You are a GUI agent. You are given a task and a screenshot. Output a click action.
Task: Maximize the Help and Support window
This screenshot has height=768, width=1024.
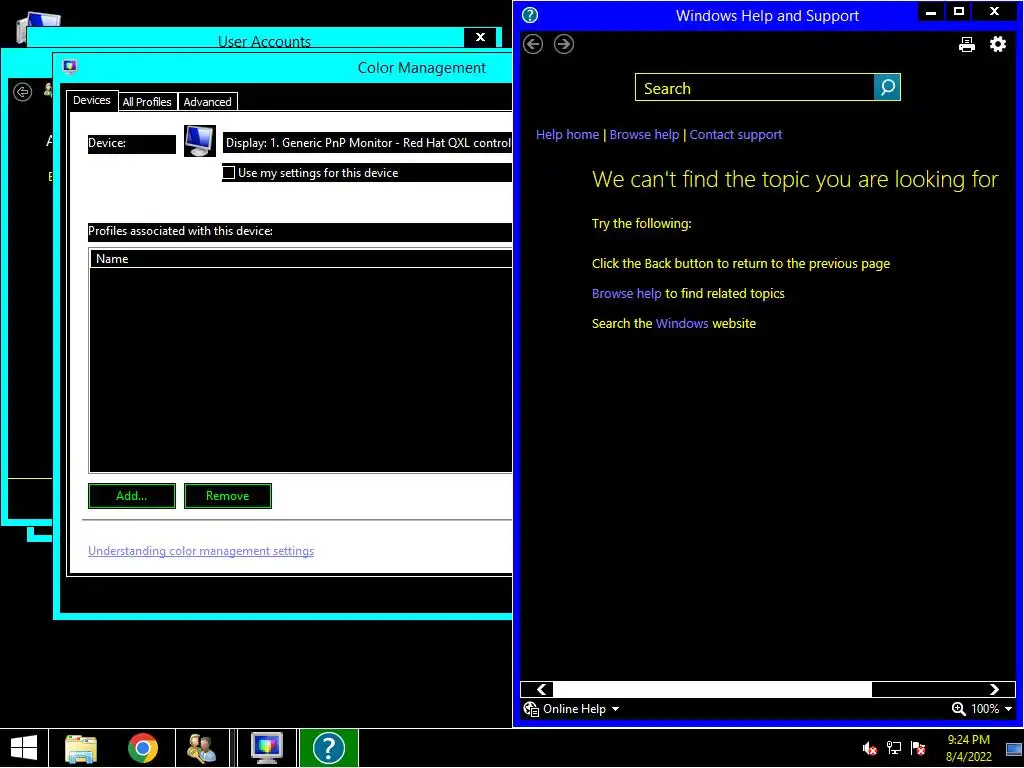pos(959,11)
